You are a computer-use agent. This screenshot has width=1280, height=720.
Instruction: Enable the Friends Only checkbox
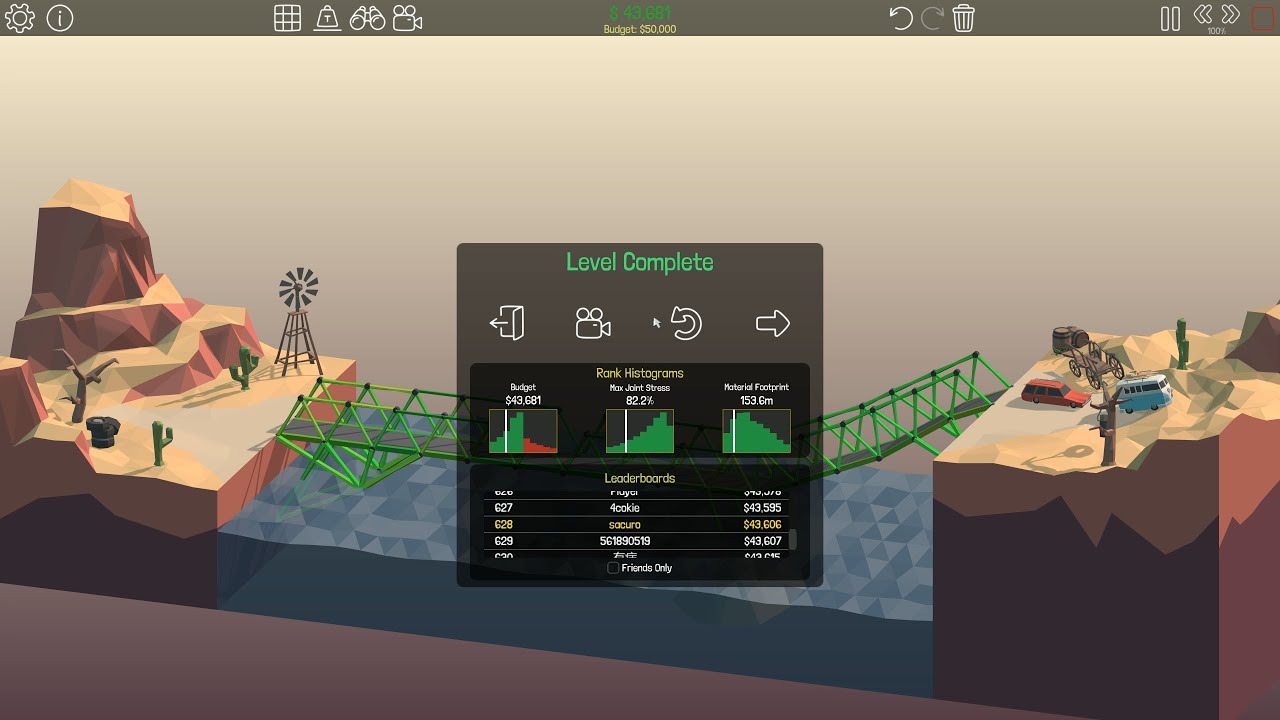point(614,568)
